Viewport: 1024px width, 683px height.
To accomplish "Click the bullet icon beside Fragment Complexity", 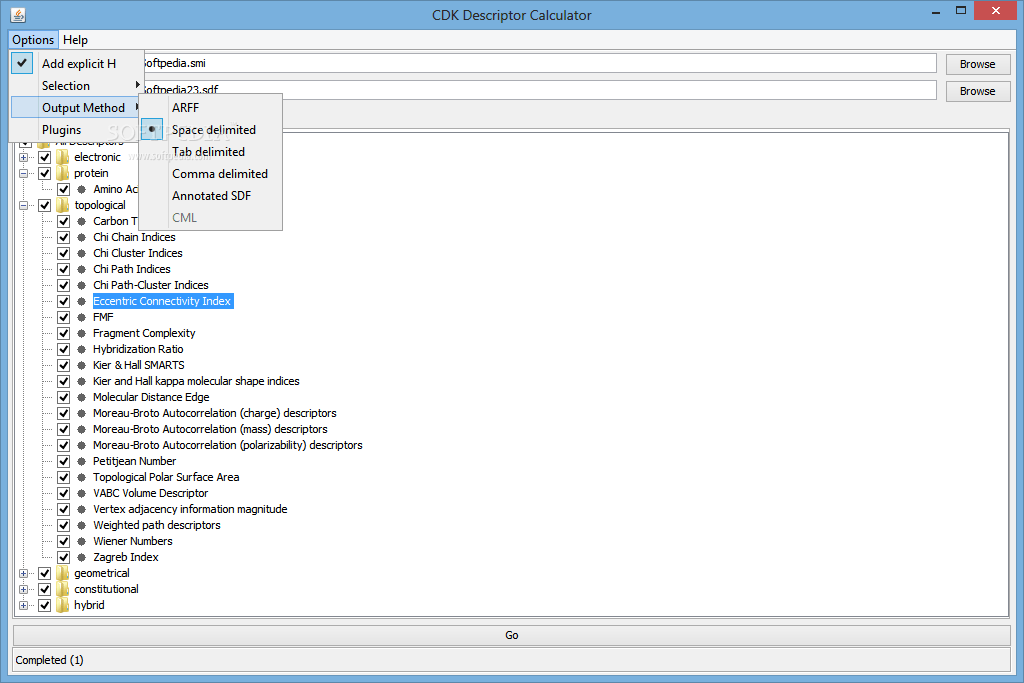I will (82, 333).
